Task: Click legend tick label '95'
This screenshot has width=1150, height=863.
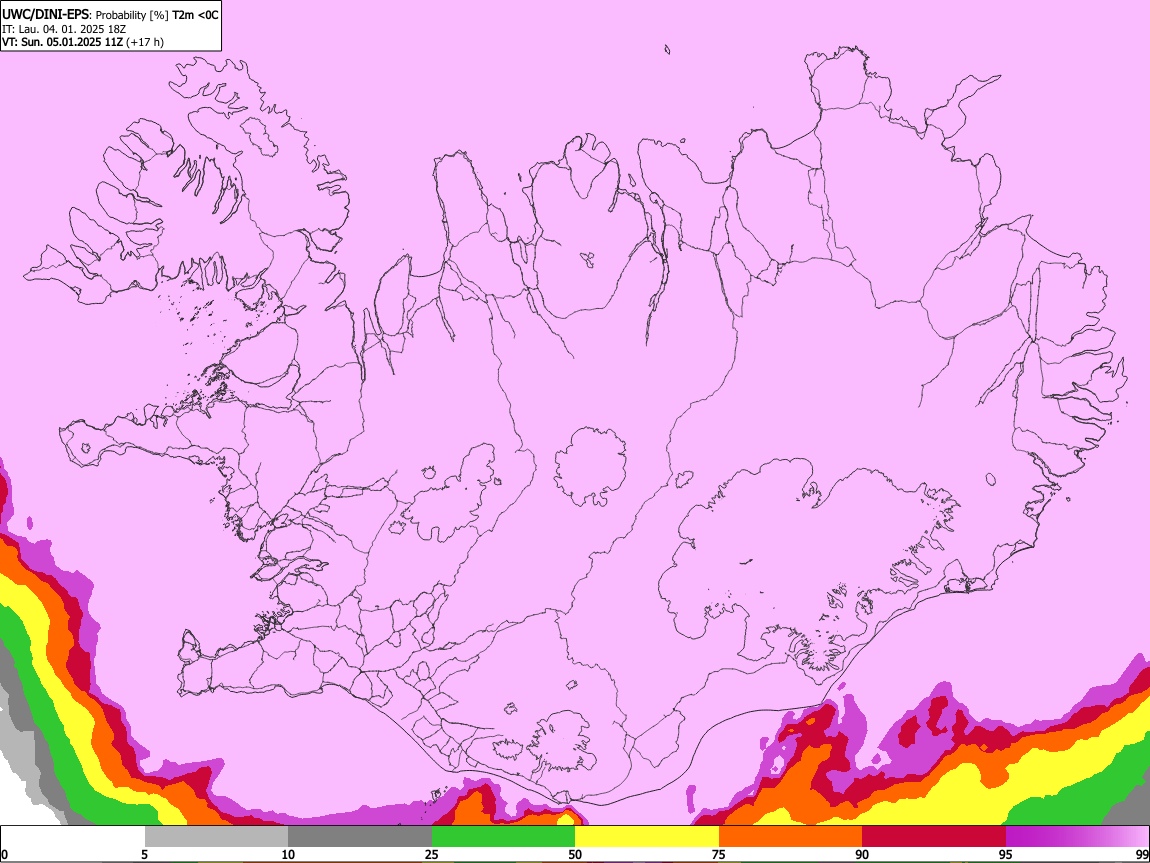Action: [1006, 855]
